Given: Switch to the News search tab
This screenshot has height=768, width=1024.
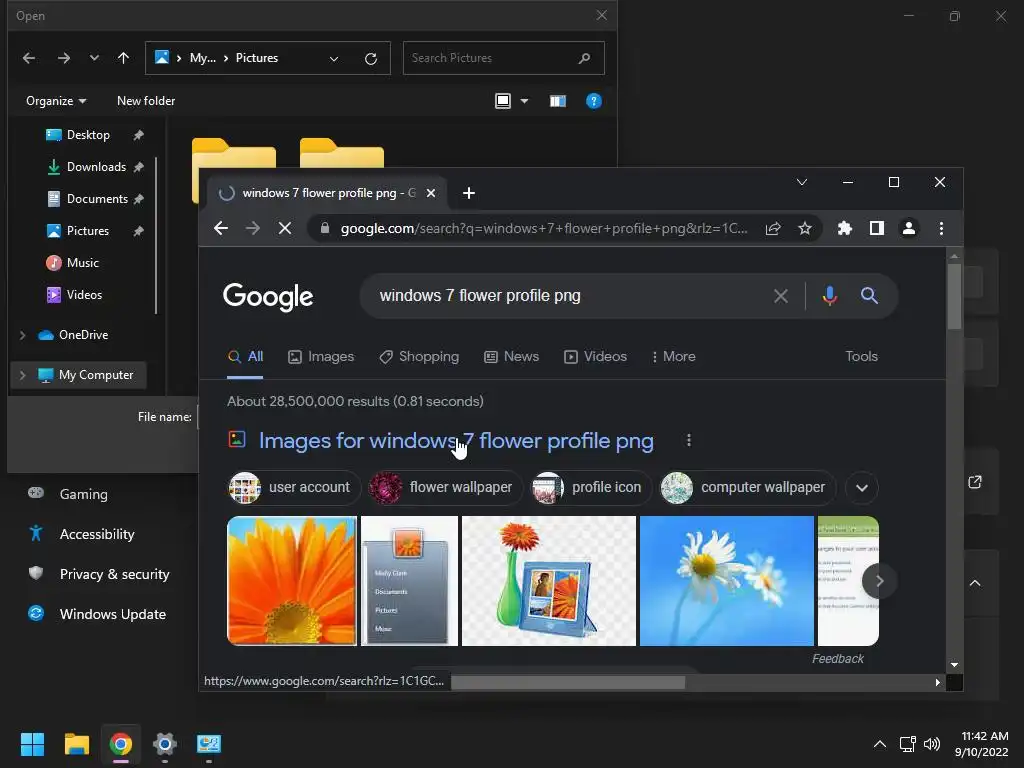Looking at the screenshot, I should 511,357.
